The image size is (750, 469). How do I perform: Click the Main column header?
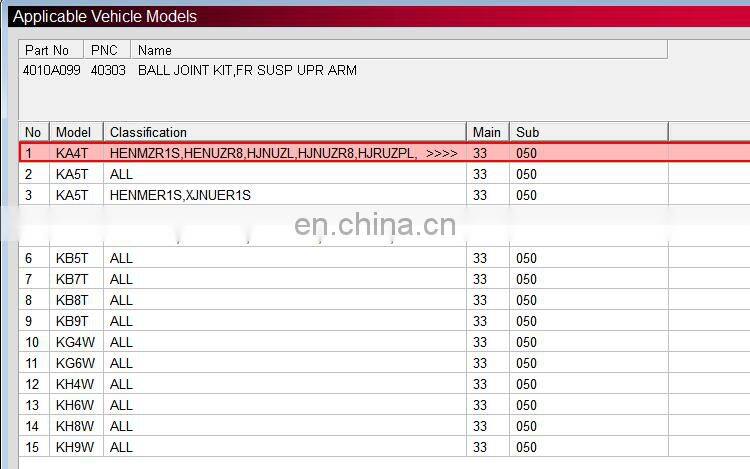487,132
